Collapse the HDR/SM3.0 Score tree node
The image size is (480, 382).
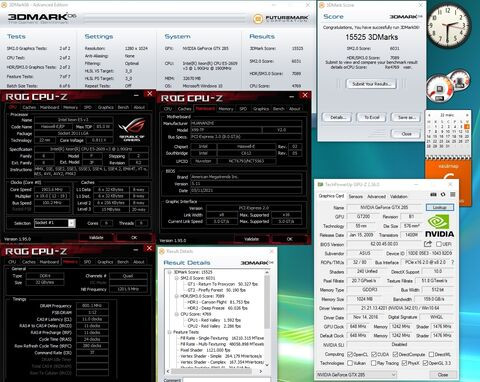(x=177, y=296)
